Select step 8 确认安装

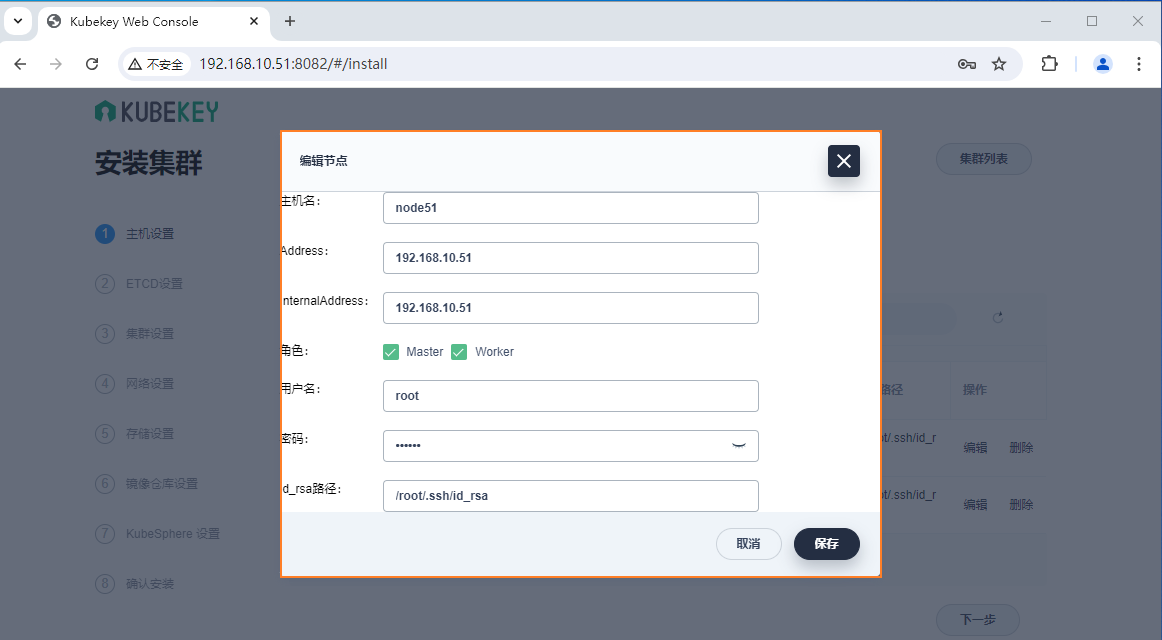(x=135, y=584)
